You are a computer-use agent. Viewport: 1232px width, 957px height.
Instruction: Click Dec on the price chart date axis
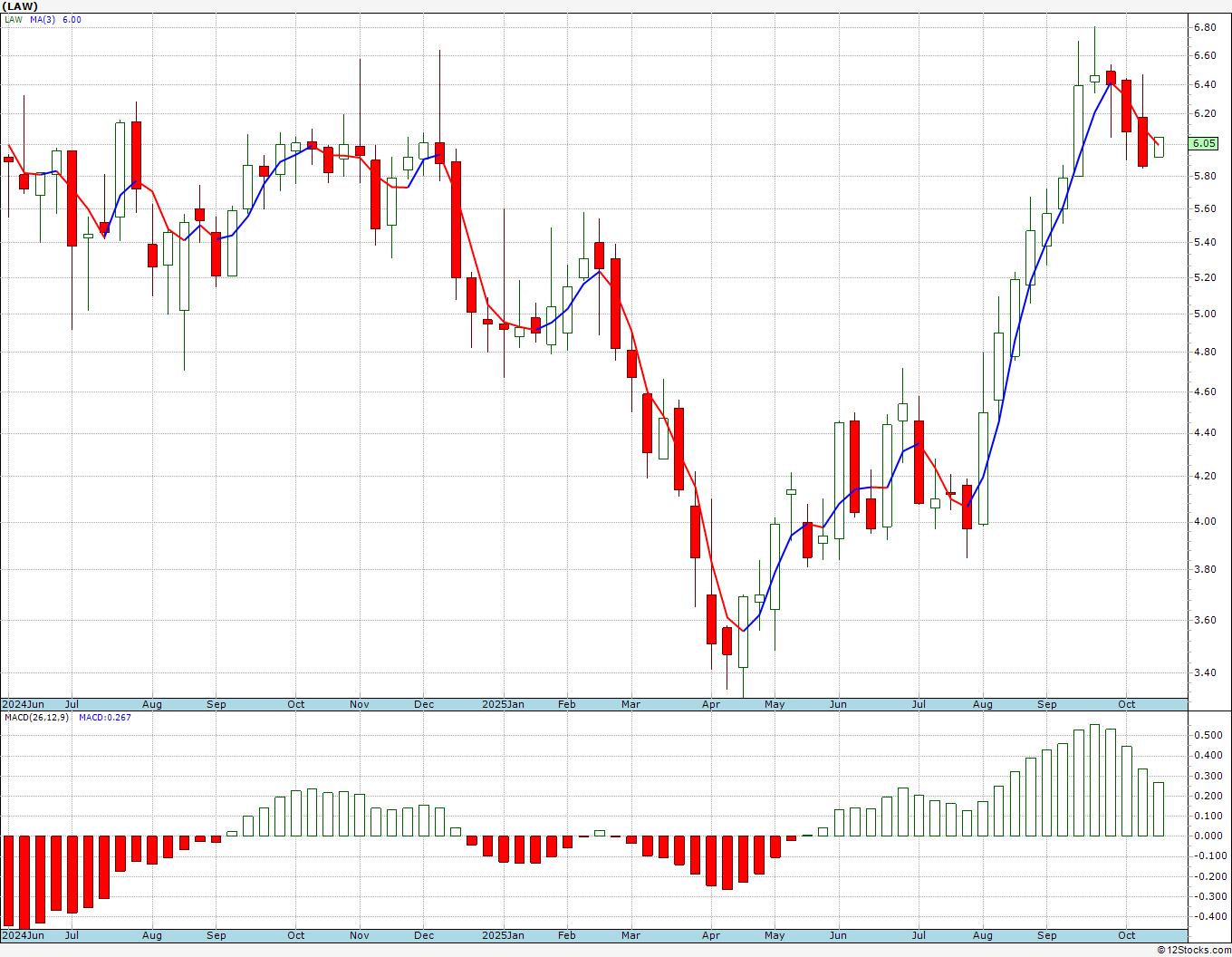pyautogui.click(x=424, y=704)
